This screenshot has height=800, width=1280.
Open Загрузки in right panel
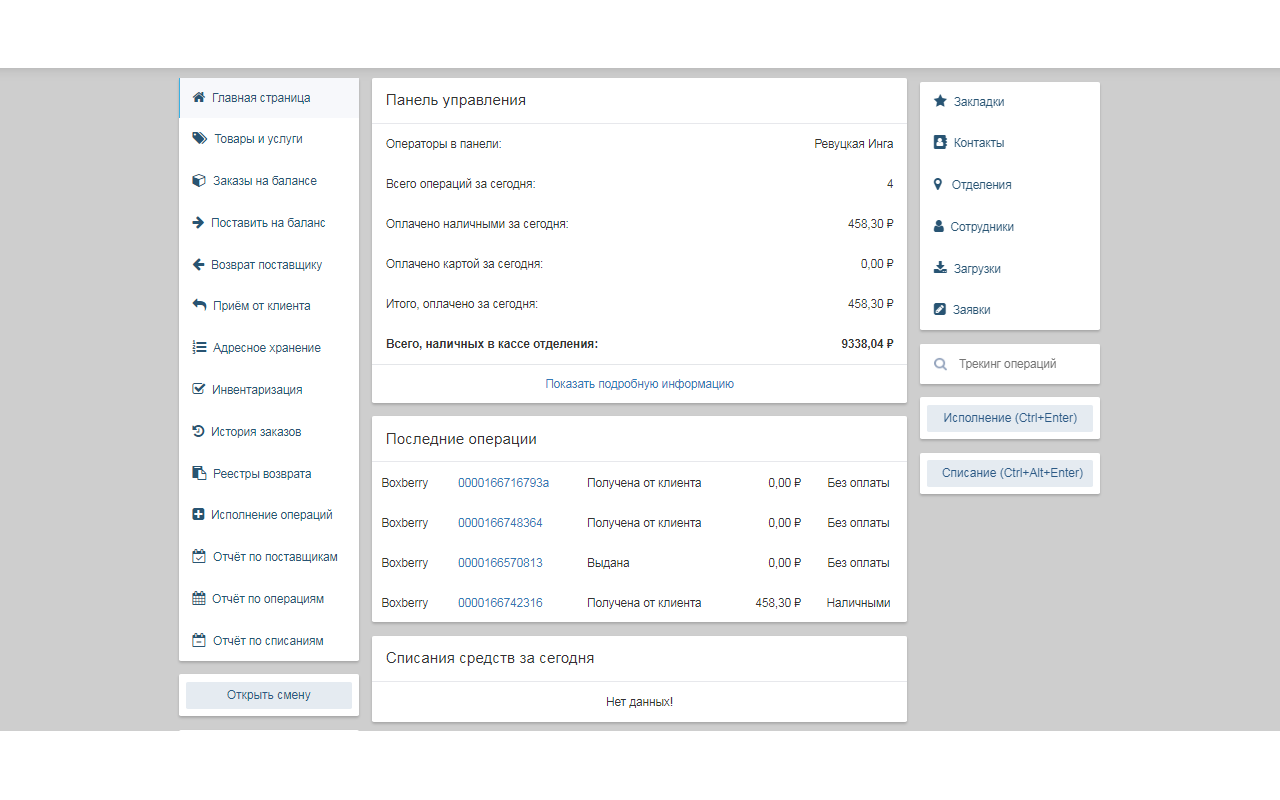(1010, 269)
